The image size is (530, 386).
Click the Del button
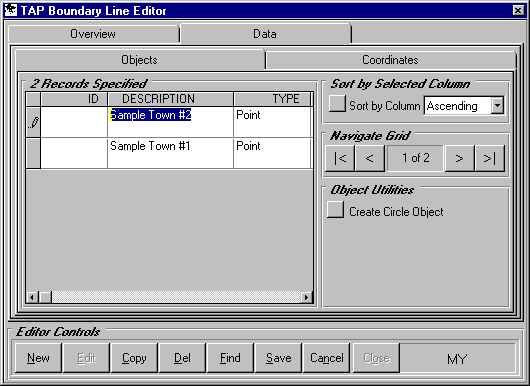click(182, 358)
